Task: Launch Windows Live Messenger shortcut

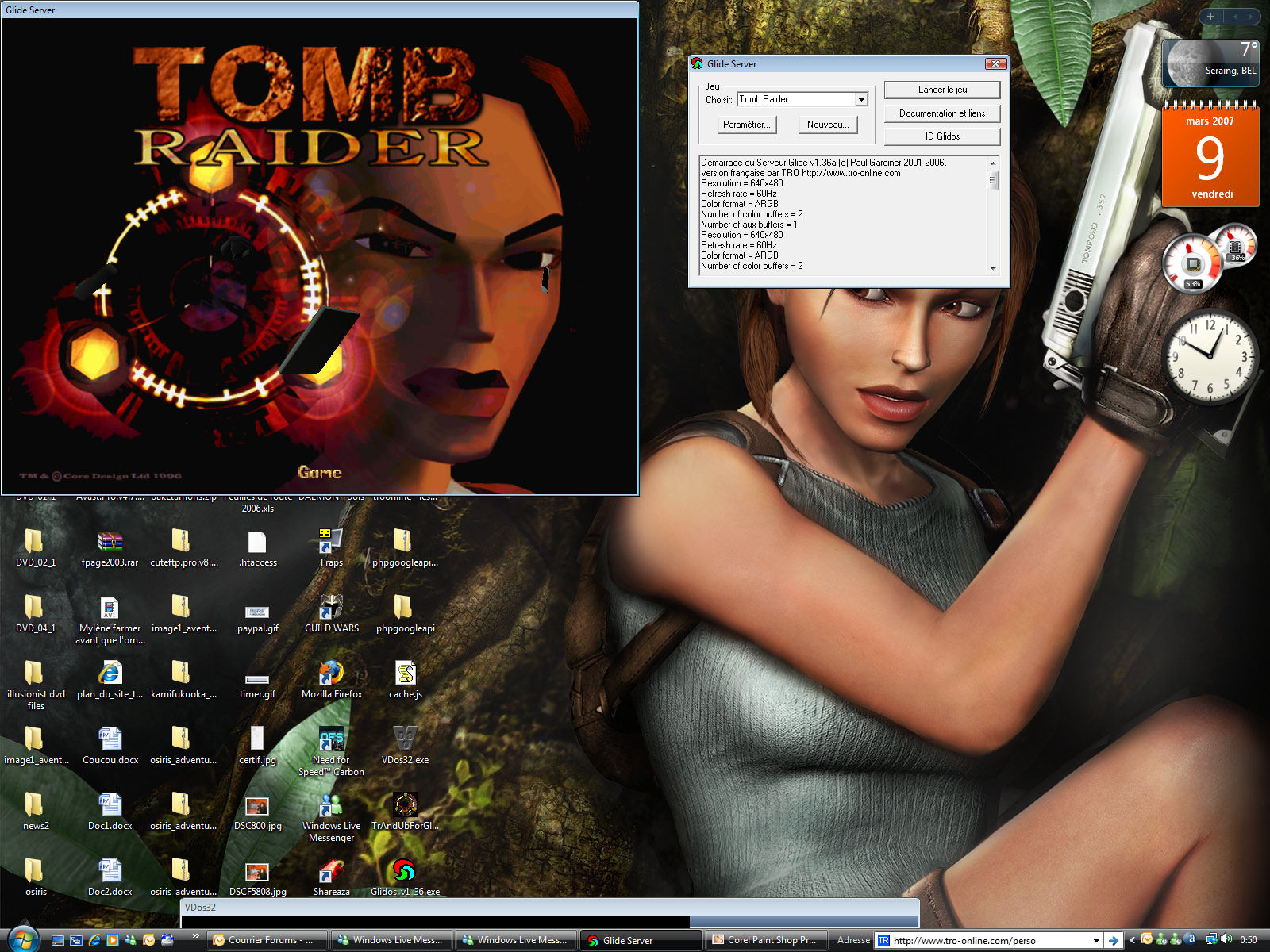Action: pos(331,816)
